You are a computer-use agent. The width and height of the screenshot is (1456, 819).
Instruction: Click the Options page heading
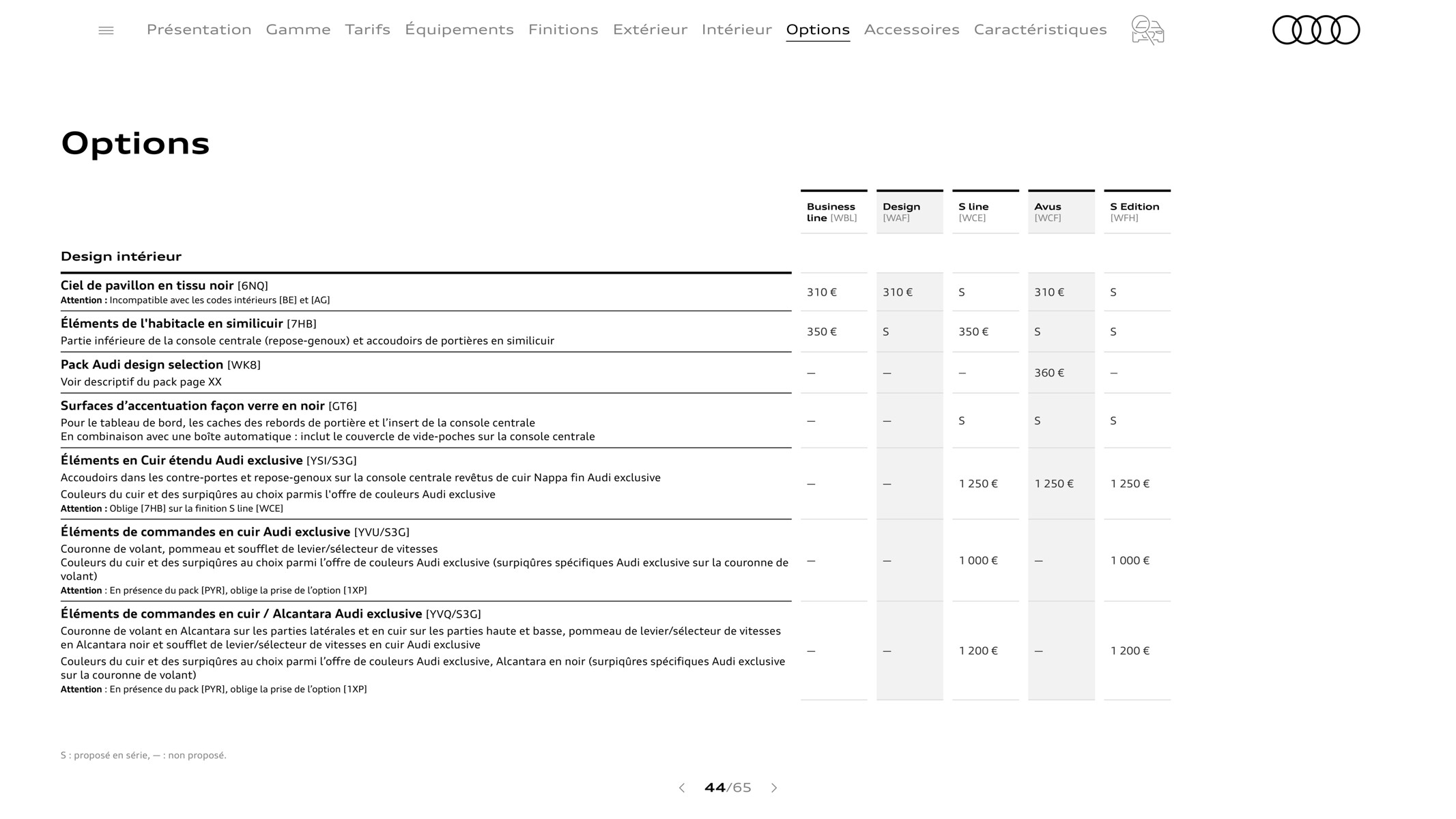(135, 144)
